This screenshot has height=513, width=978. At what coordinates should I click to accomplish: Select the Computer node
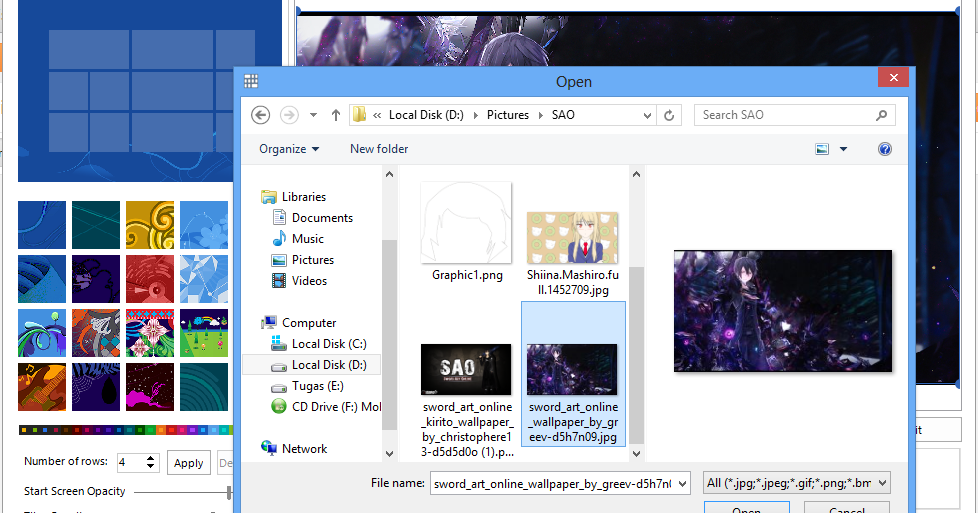click(x=299, y=323)
